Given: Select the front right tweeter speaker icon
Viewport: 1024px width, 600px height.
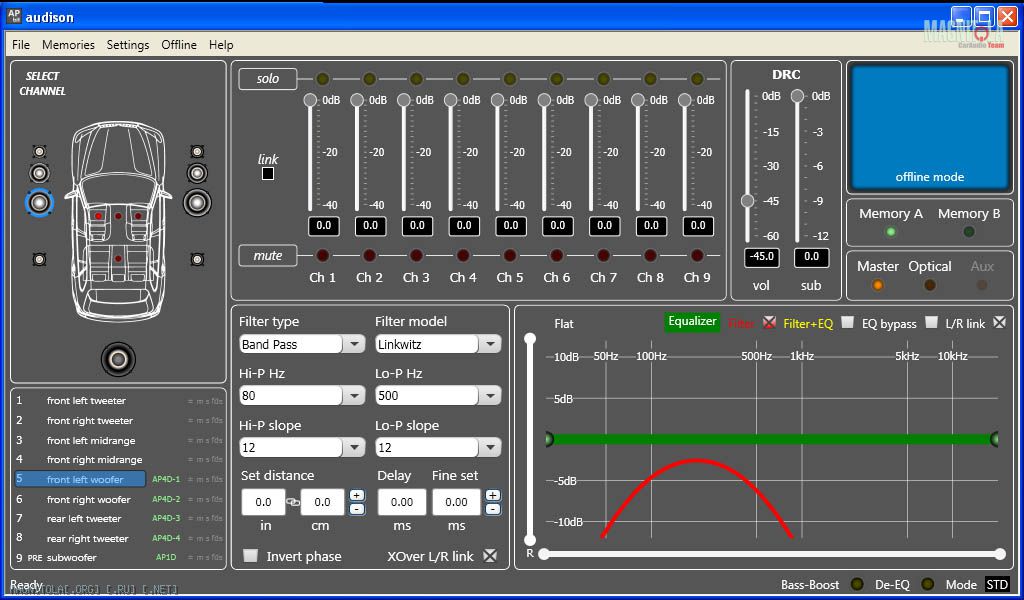Looking at the screenshot, I should pyautogui.click(x=197, y=151).
